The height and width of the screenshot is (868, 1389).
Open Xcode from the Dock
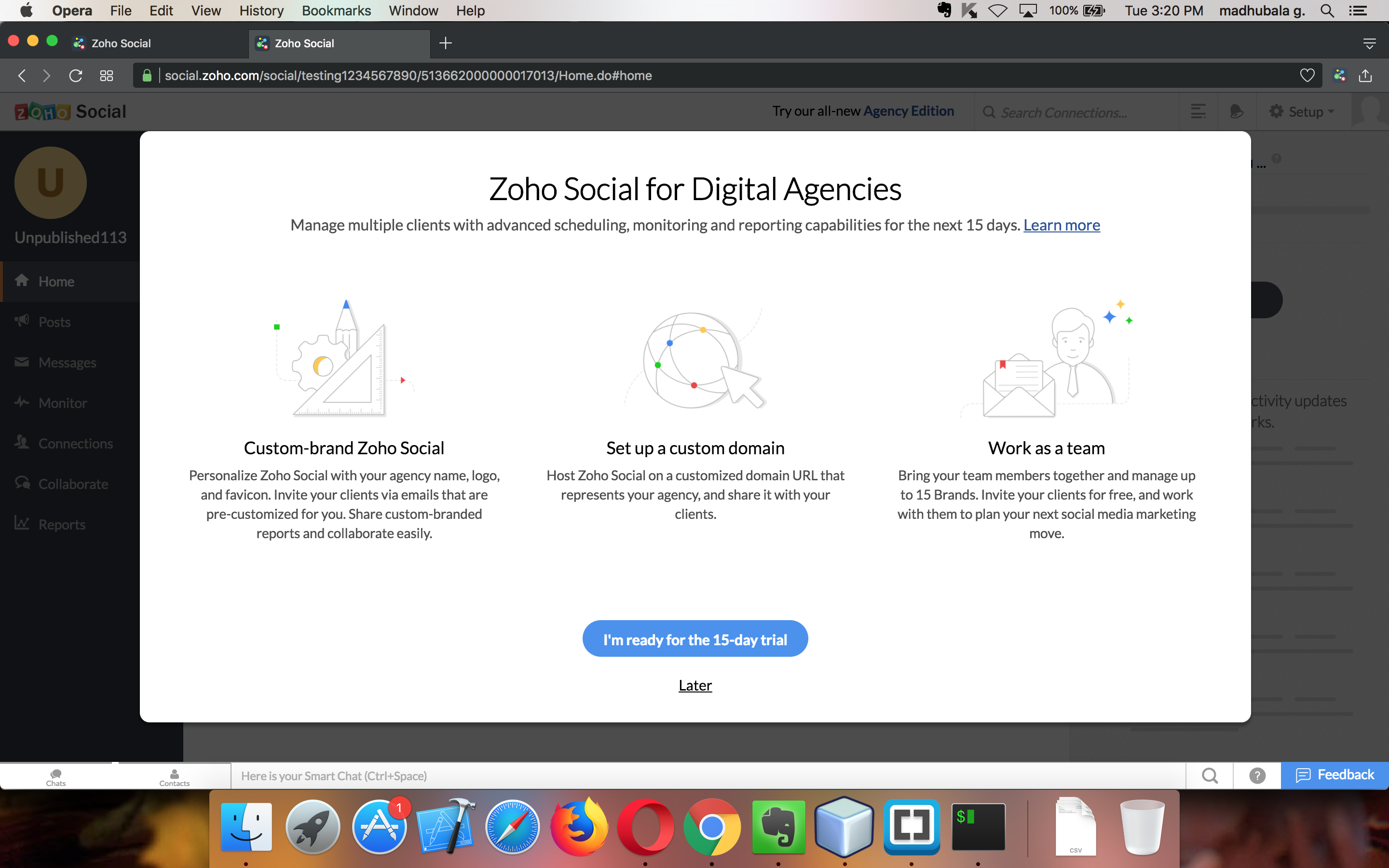pos(446,827)
